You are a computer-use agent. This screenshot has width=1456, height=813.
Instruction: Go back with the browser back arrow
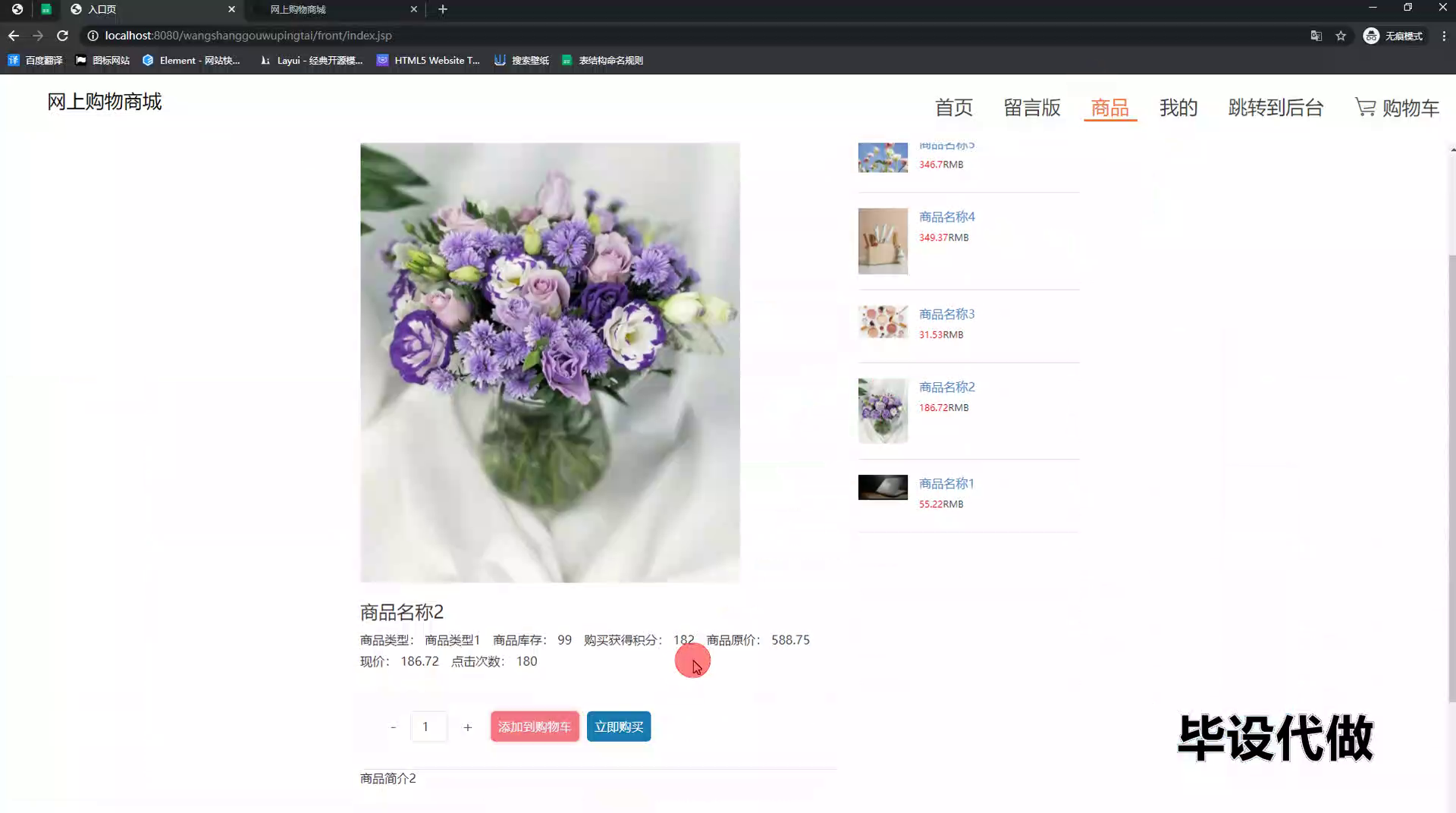click(x=14, y=36)
